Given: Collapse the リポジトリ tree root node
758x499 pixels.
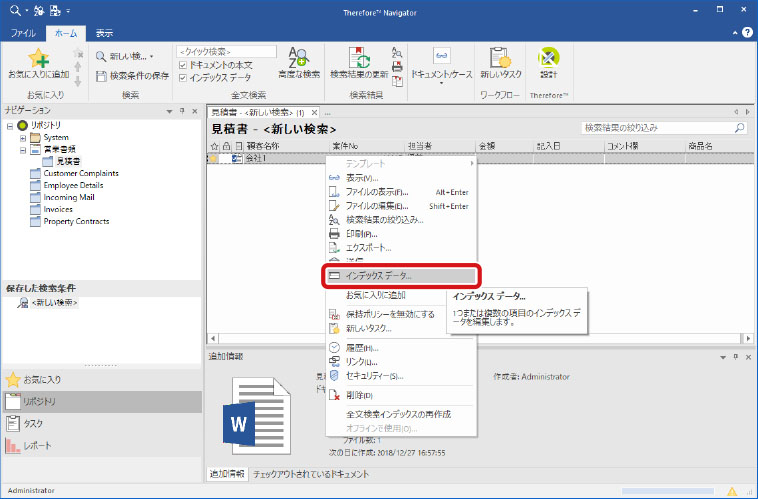Looking at the screenshot, I should coord(10,125).
